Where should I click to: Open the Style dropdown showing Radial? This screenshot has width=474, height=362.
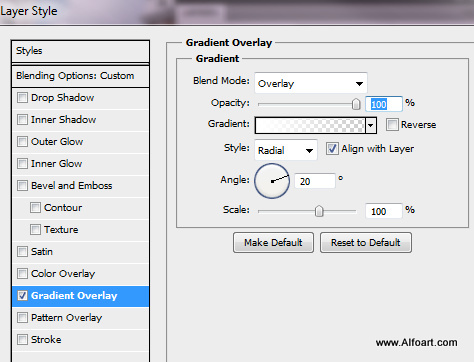(x=286, y=150)
